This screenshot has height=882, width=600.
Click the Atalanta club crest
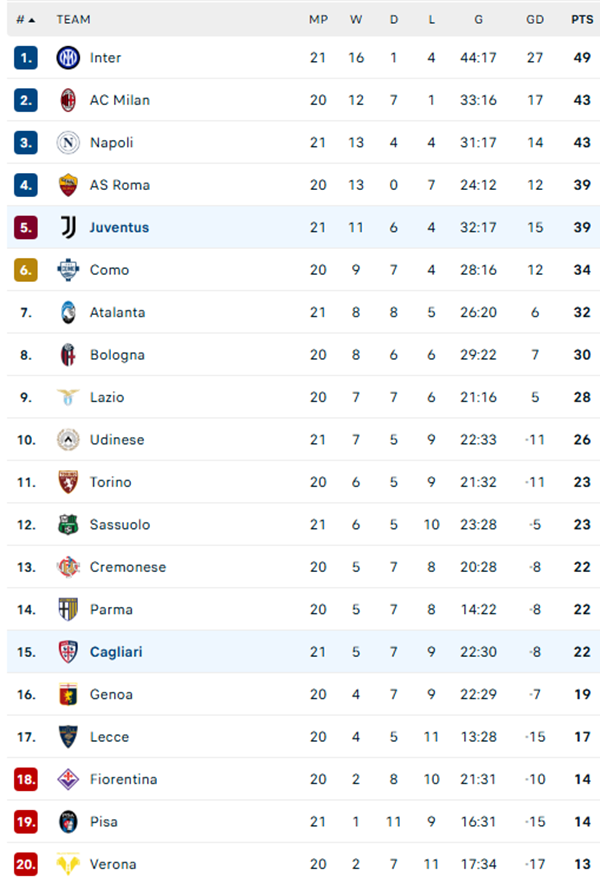pyautogui.click(x=66, y=312)
